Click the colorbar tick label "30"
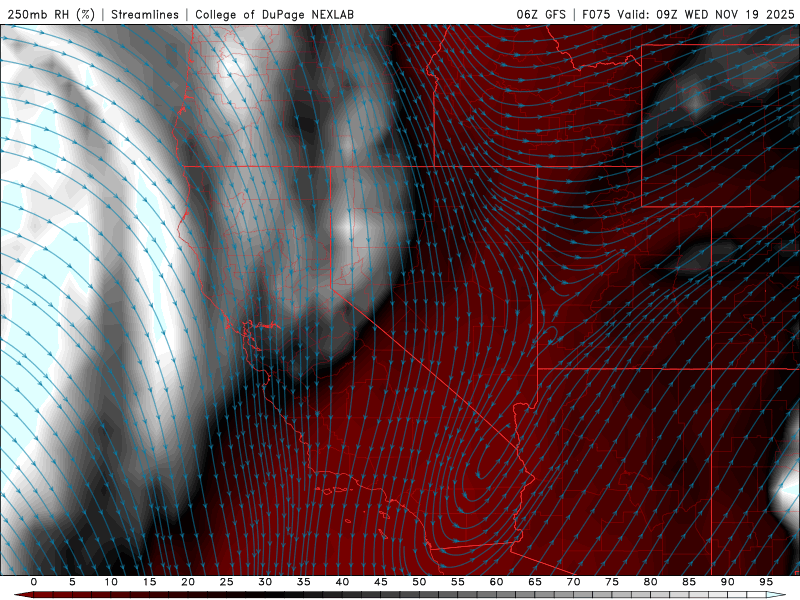 click(265, 582)
